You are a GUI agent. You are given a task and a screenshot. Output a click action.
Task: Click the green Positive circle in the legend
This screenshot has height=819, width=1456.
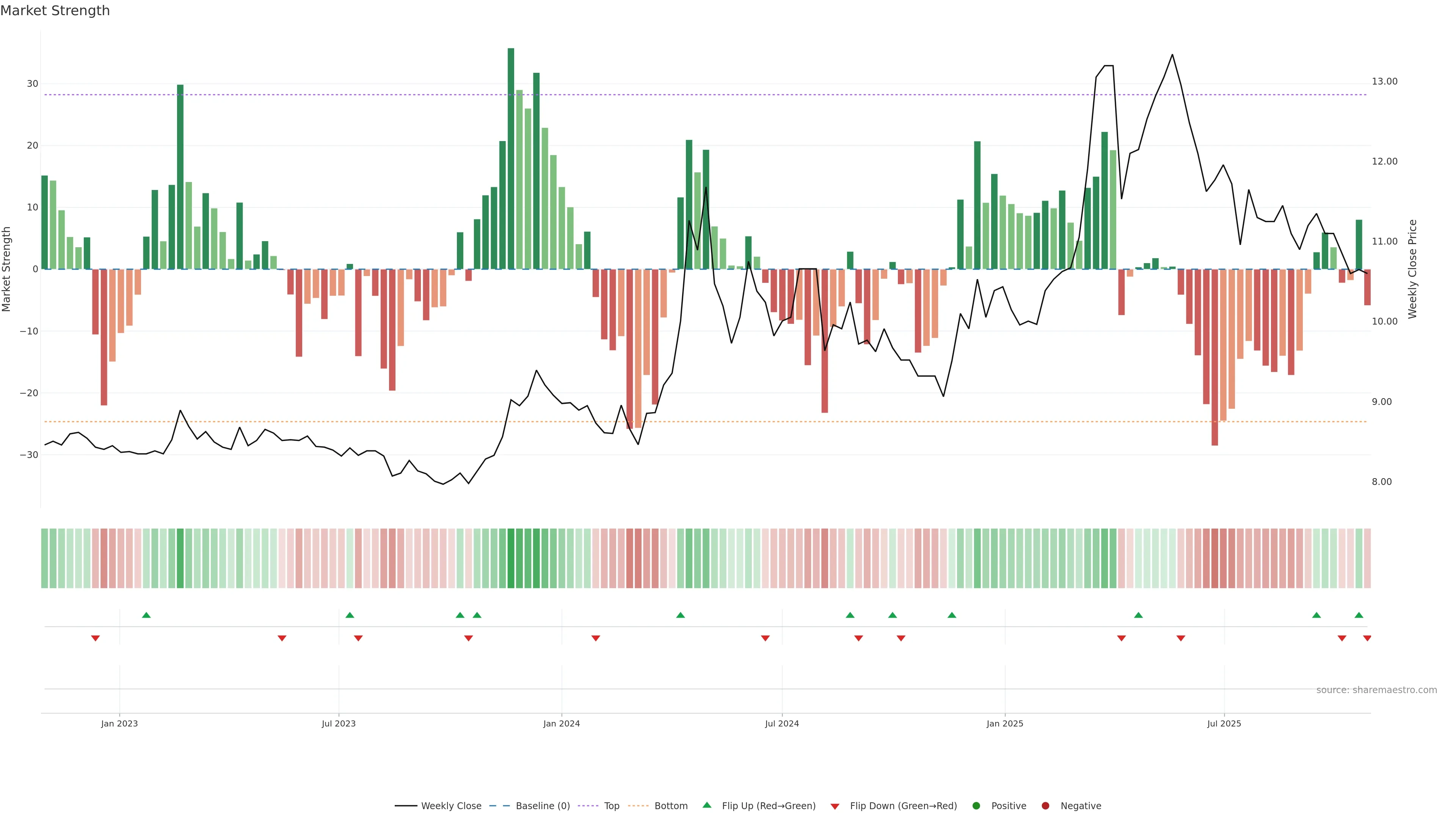point(976,806)
